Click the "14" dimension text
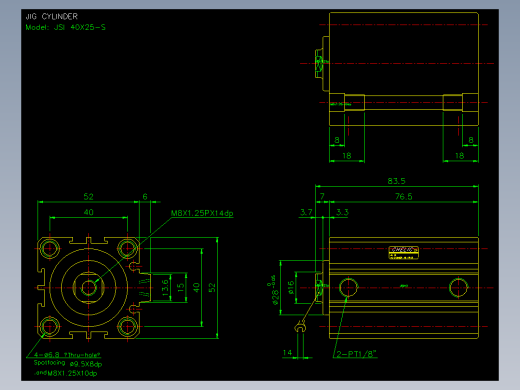The height and width of the screenshot is (390, 520). pos(287,352)
